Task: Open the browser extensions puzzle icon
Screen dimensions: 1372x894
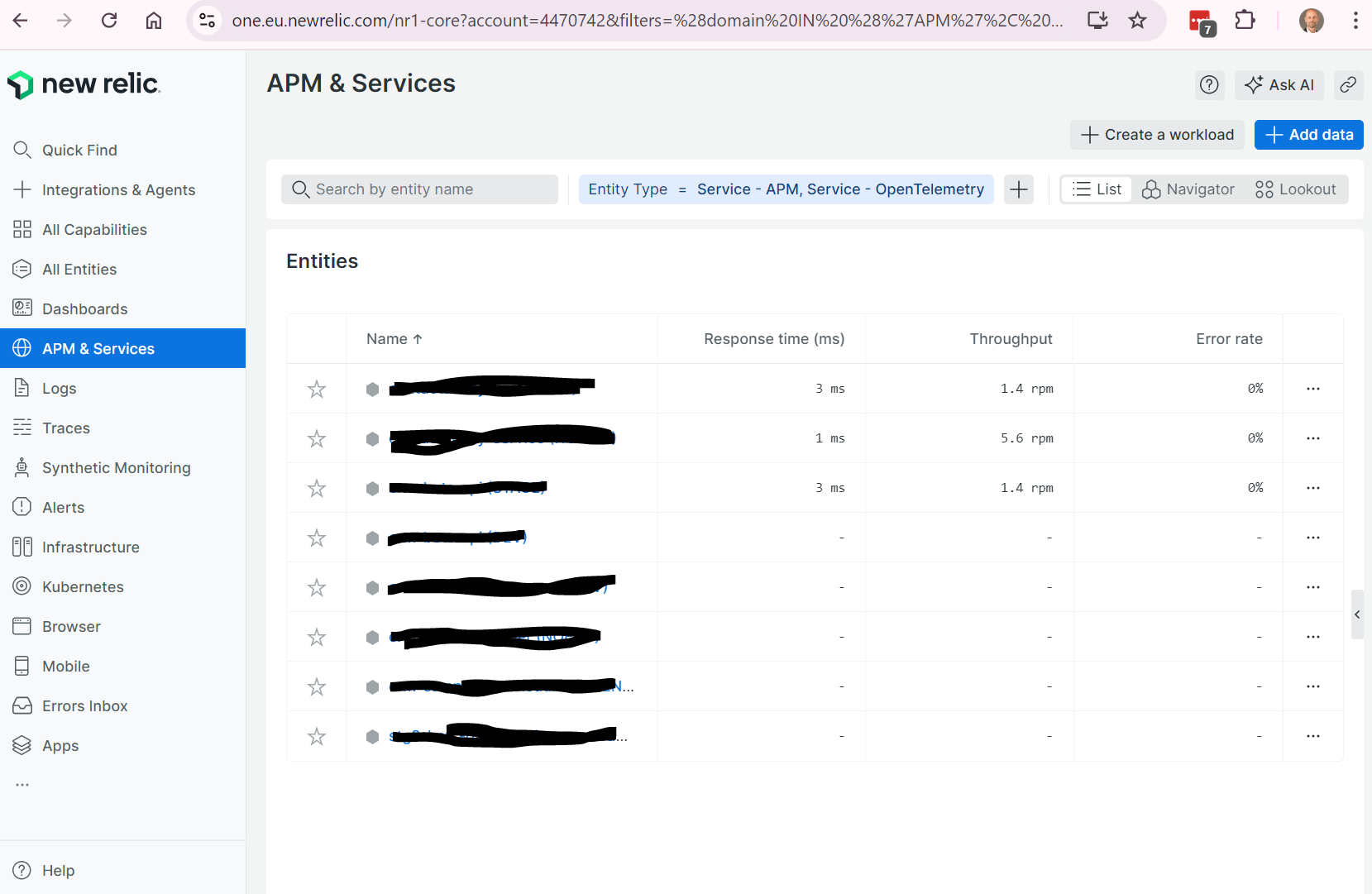Action: click(1245, 20)
